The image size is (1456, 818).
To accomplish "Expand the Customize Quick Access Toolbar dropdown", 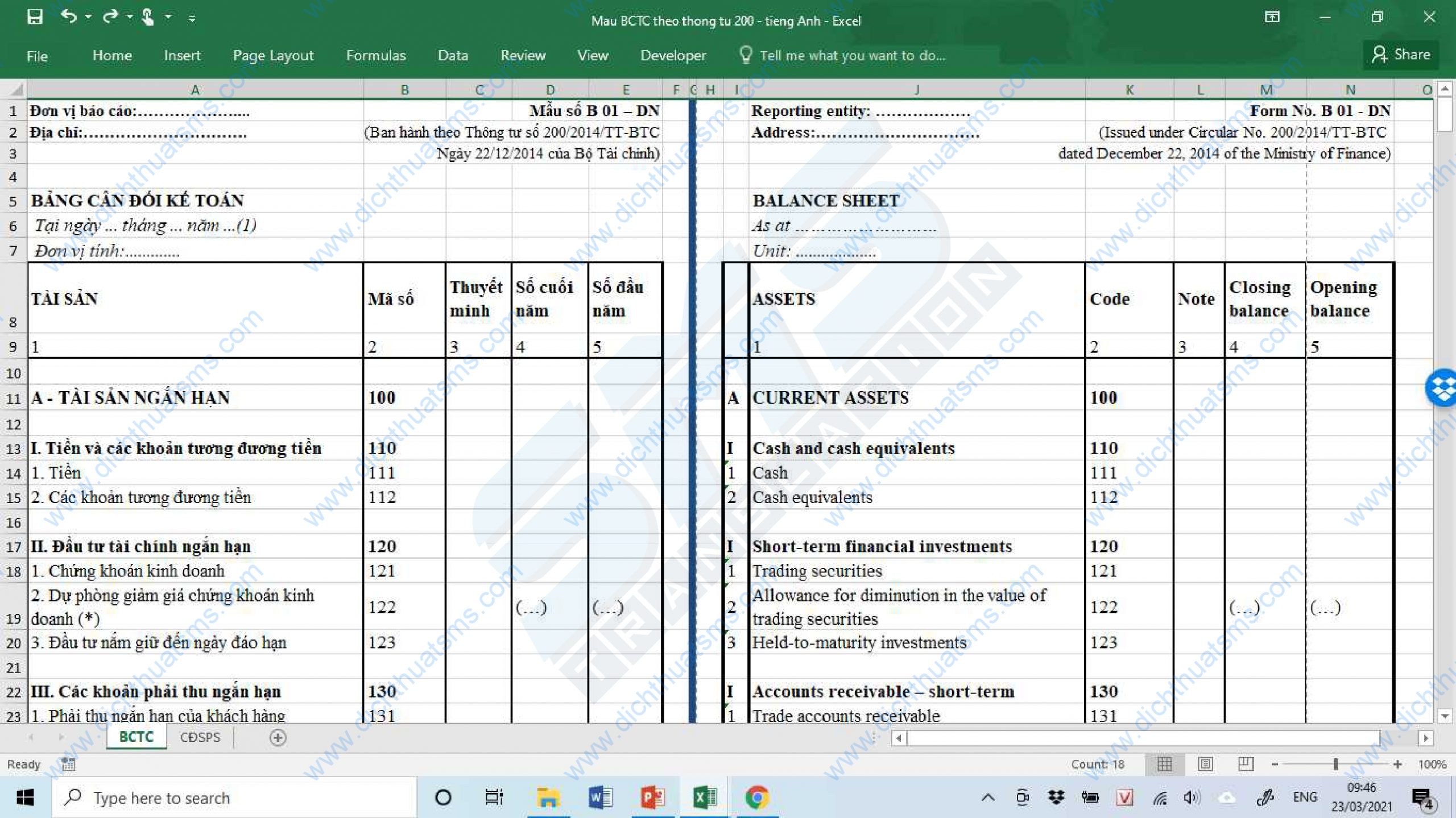I will pos(192,18).
